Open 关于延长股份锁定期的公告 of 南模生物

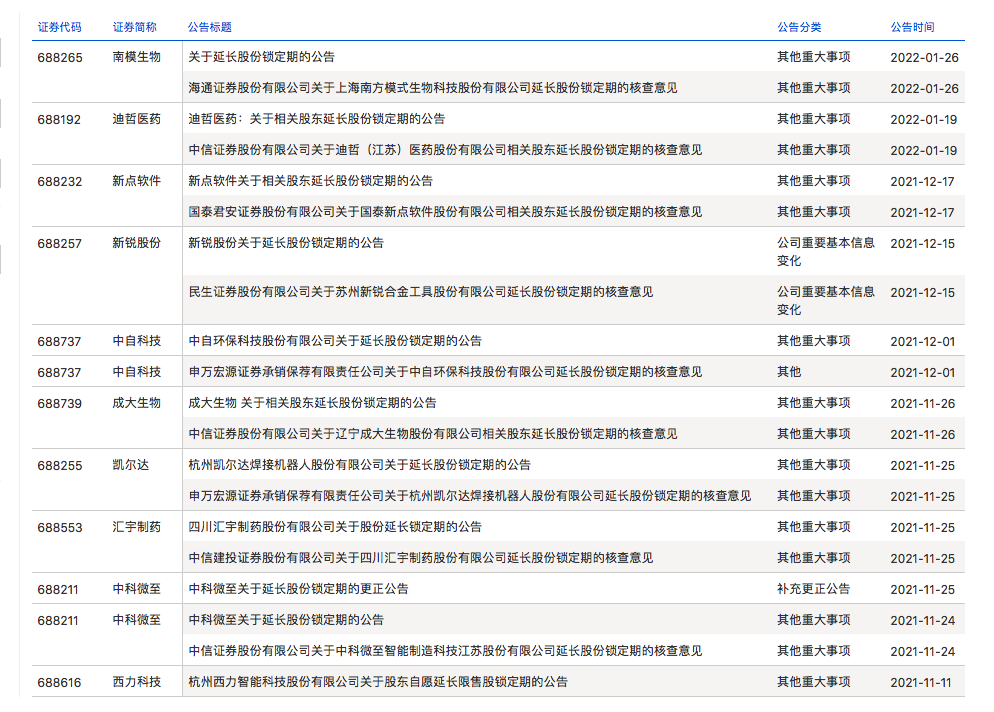pos(262,57)
